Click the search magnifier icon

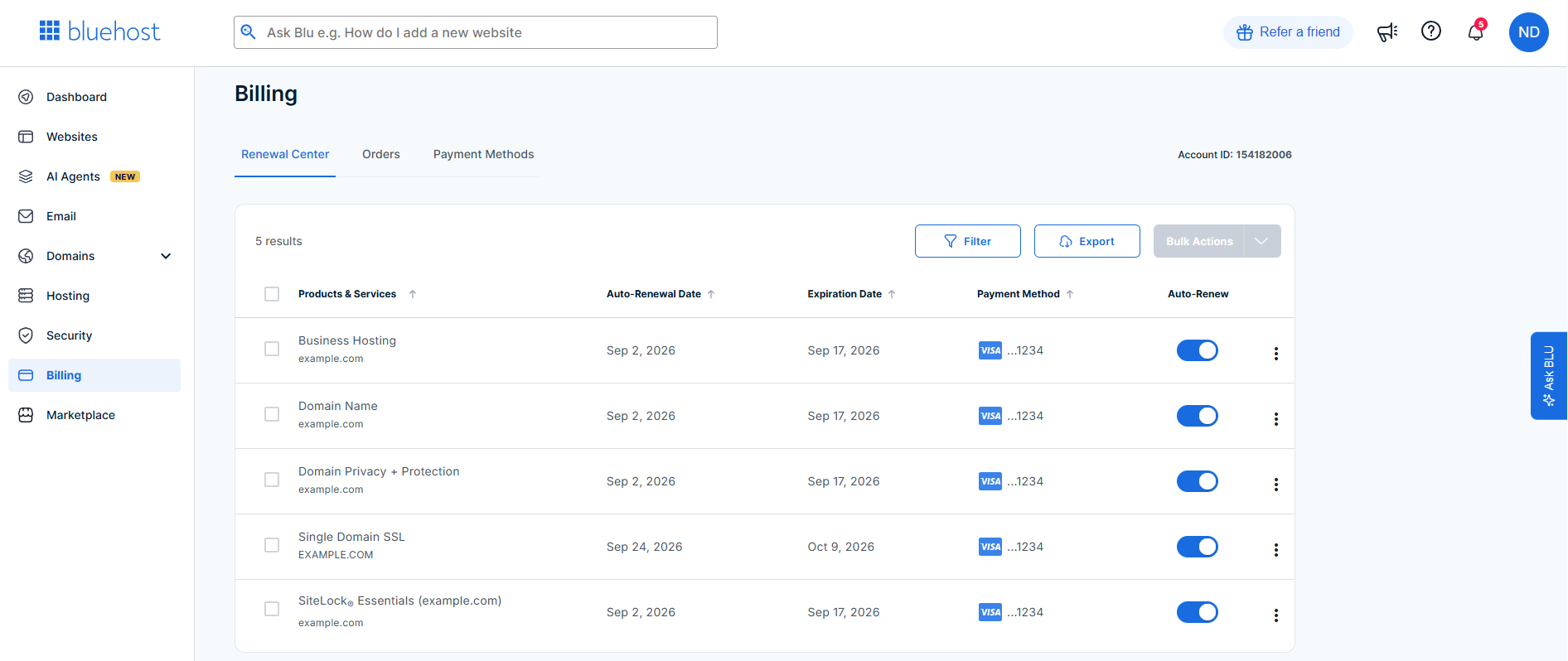coord(248,31)
